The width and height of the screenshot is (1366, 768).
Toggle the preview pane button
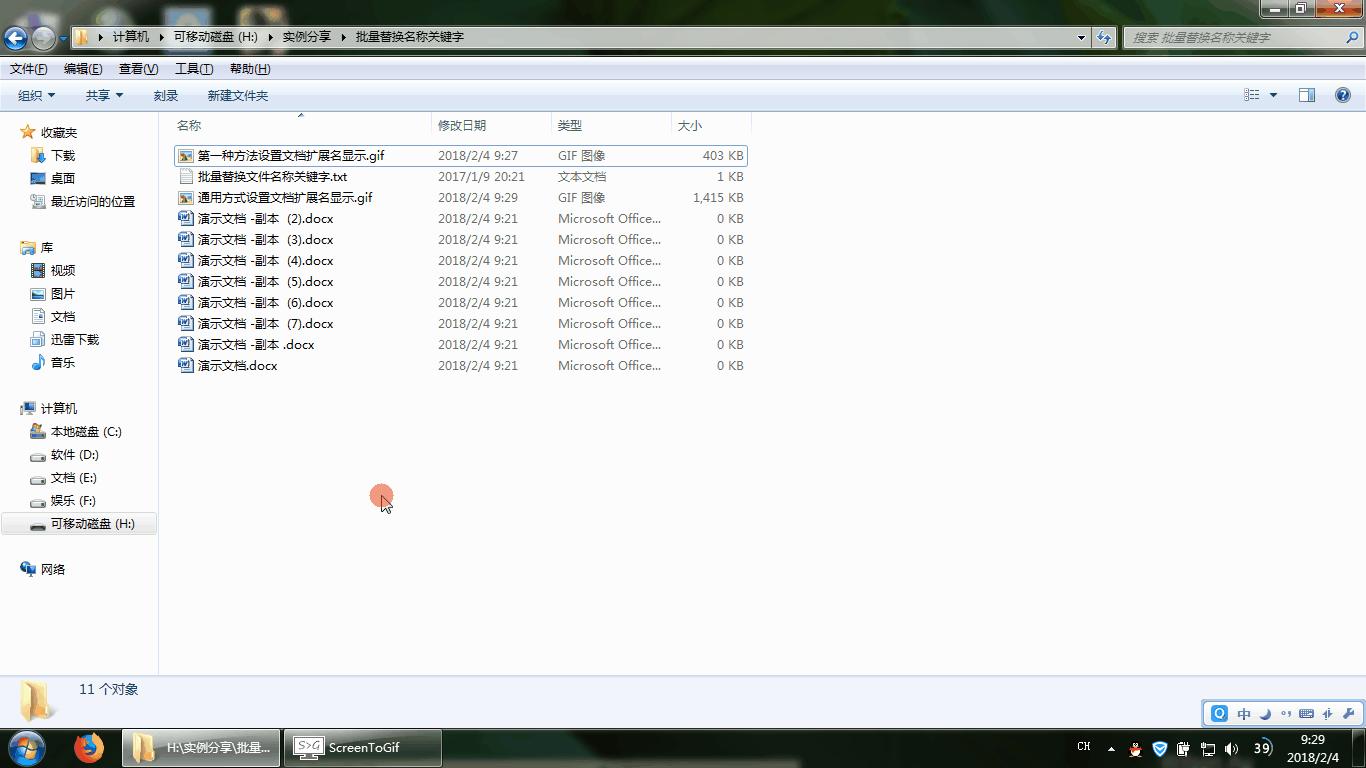click(x=1306, y=95)
